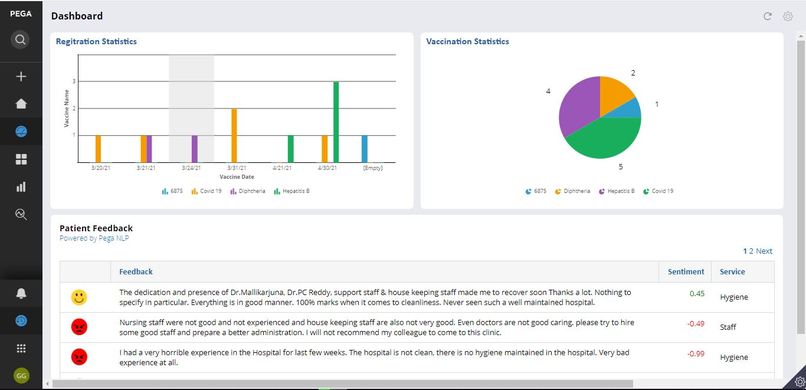
Task: Click the -0.99 sentiment value
Action: (x=695, y=354)
